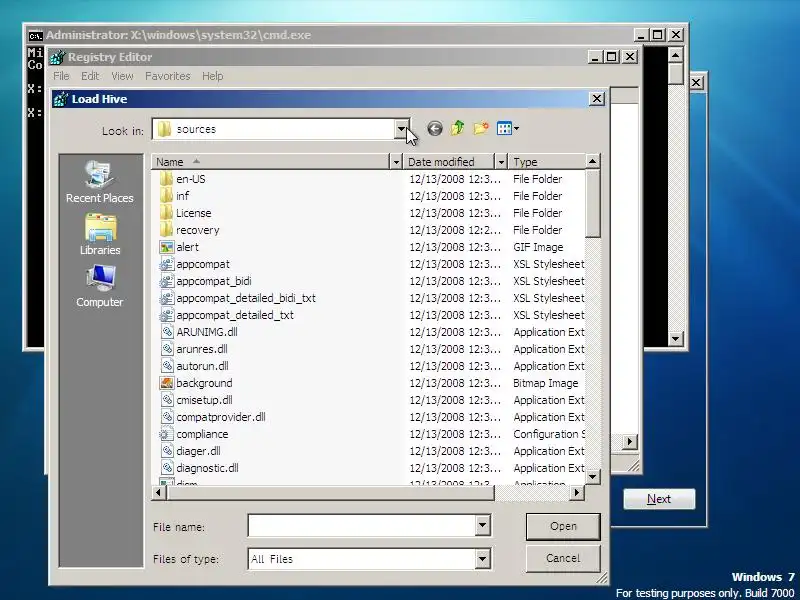Screen dimensions: 800x600
Task: Sort the list by the Type column
Action: (546, 162)
